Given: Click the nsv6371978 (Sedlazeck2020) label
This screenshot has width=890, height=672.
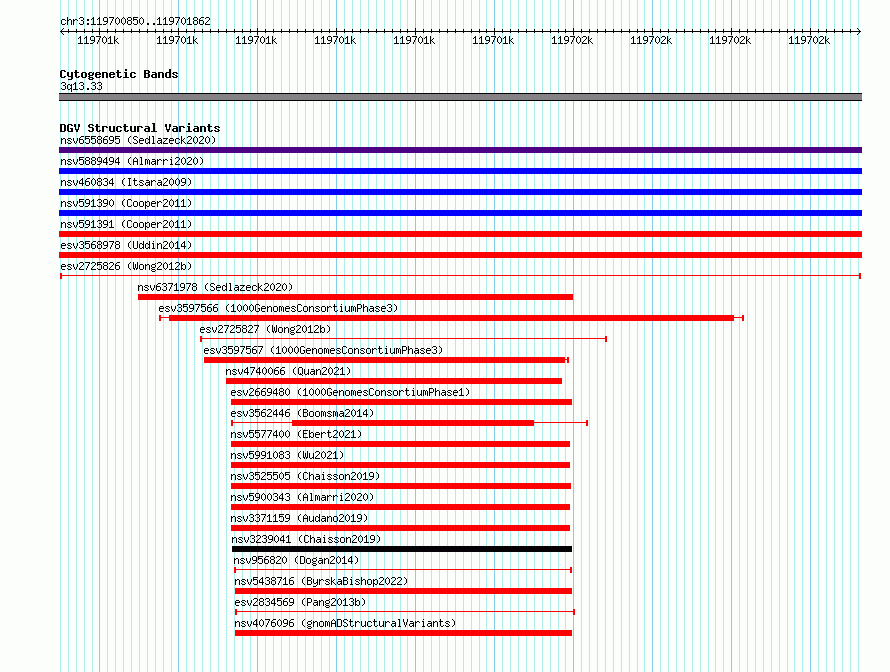Looking at the screenshot, I should point(215,287).
